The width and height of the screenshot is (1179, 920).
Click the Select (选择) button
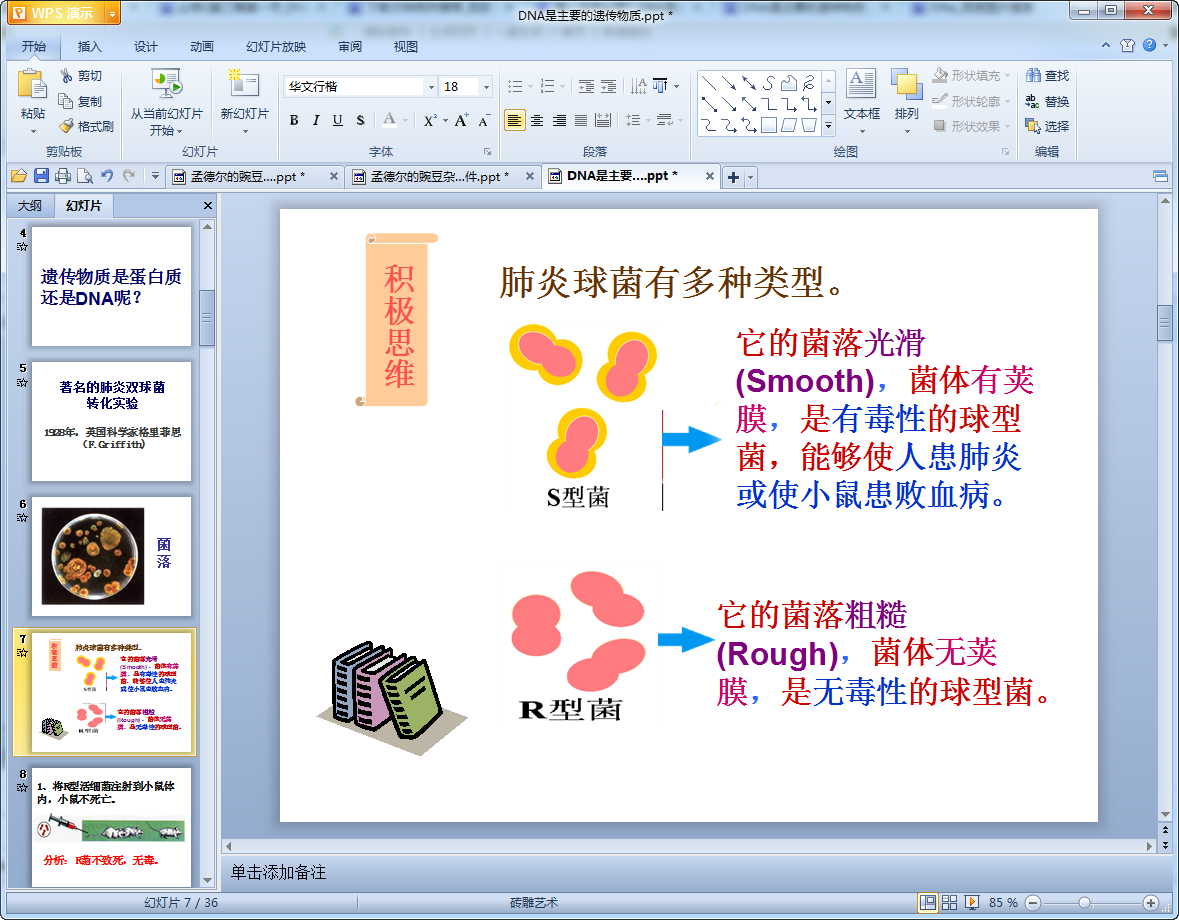(1047, 126)
